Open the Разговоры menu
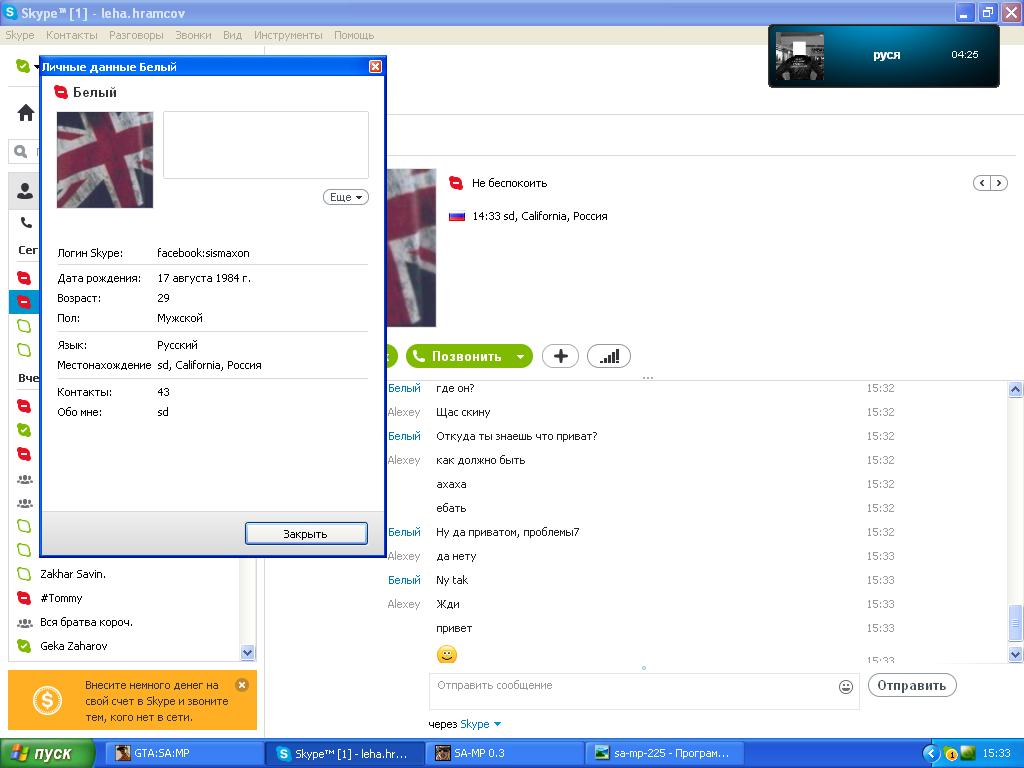 136,35
